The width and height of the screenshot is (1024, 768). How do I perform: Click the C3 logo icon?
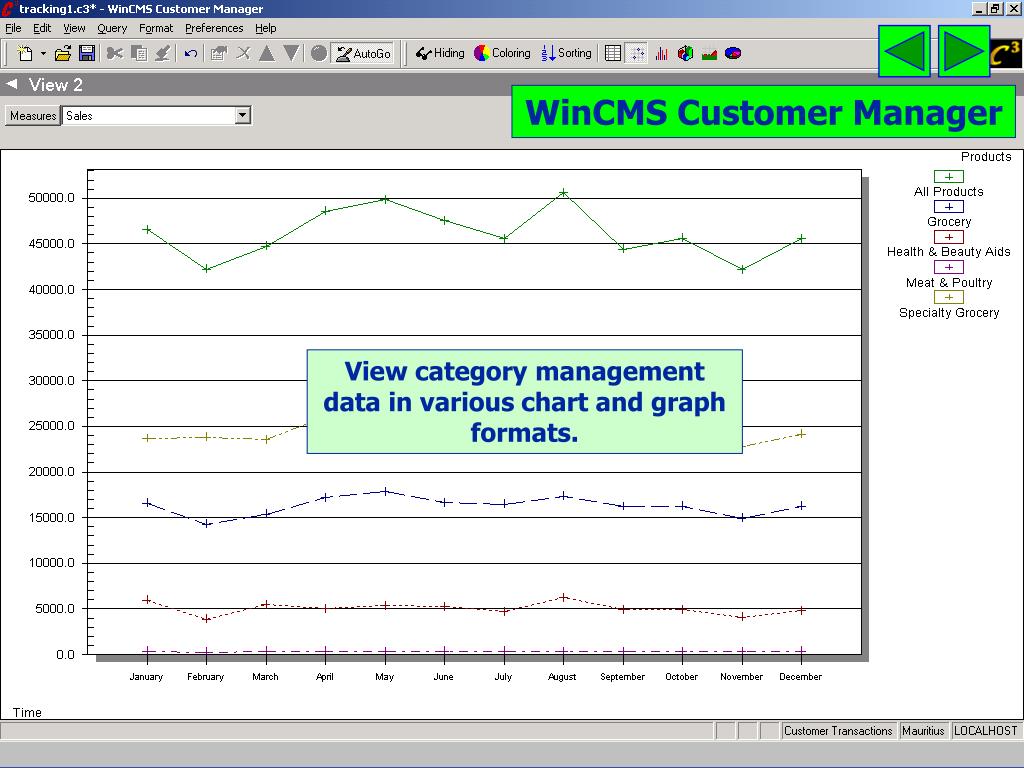click(x=1006, y=54)
